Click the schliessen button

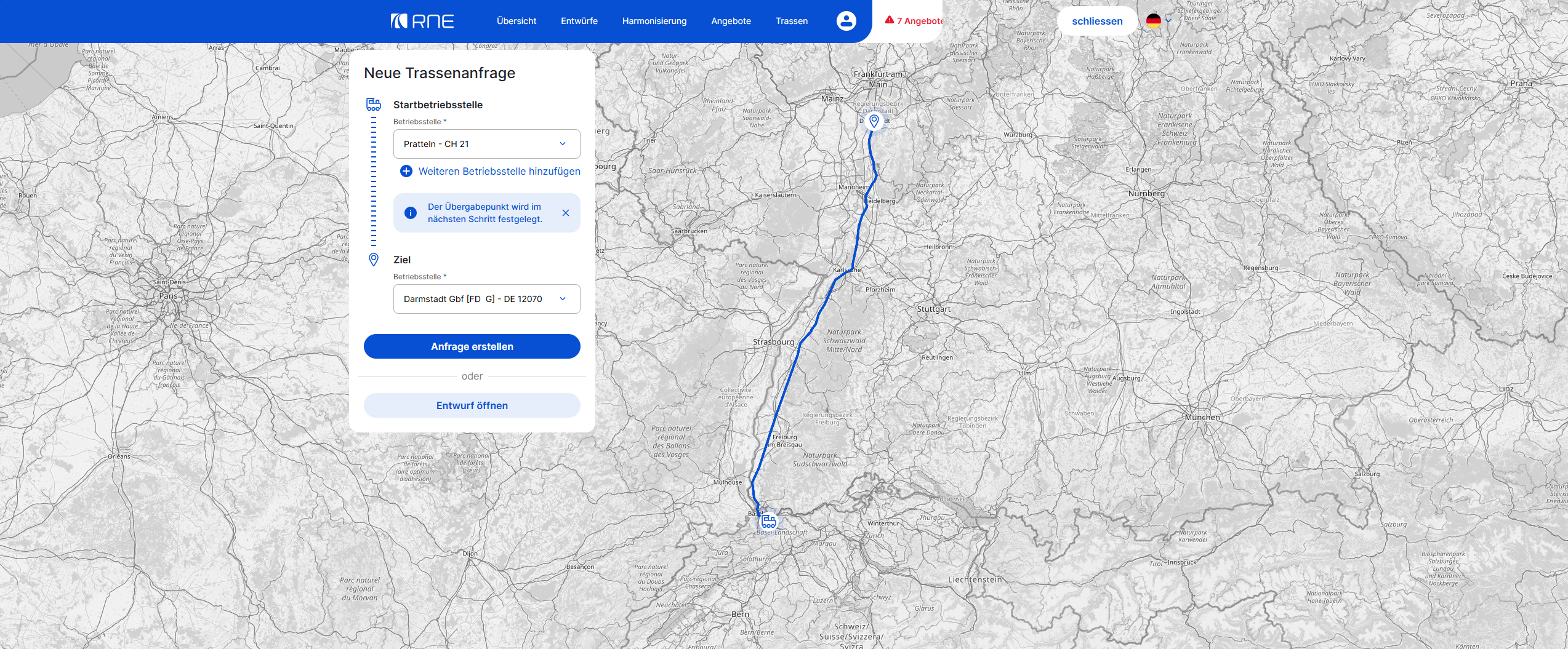click(1096, 21)
